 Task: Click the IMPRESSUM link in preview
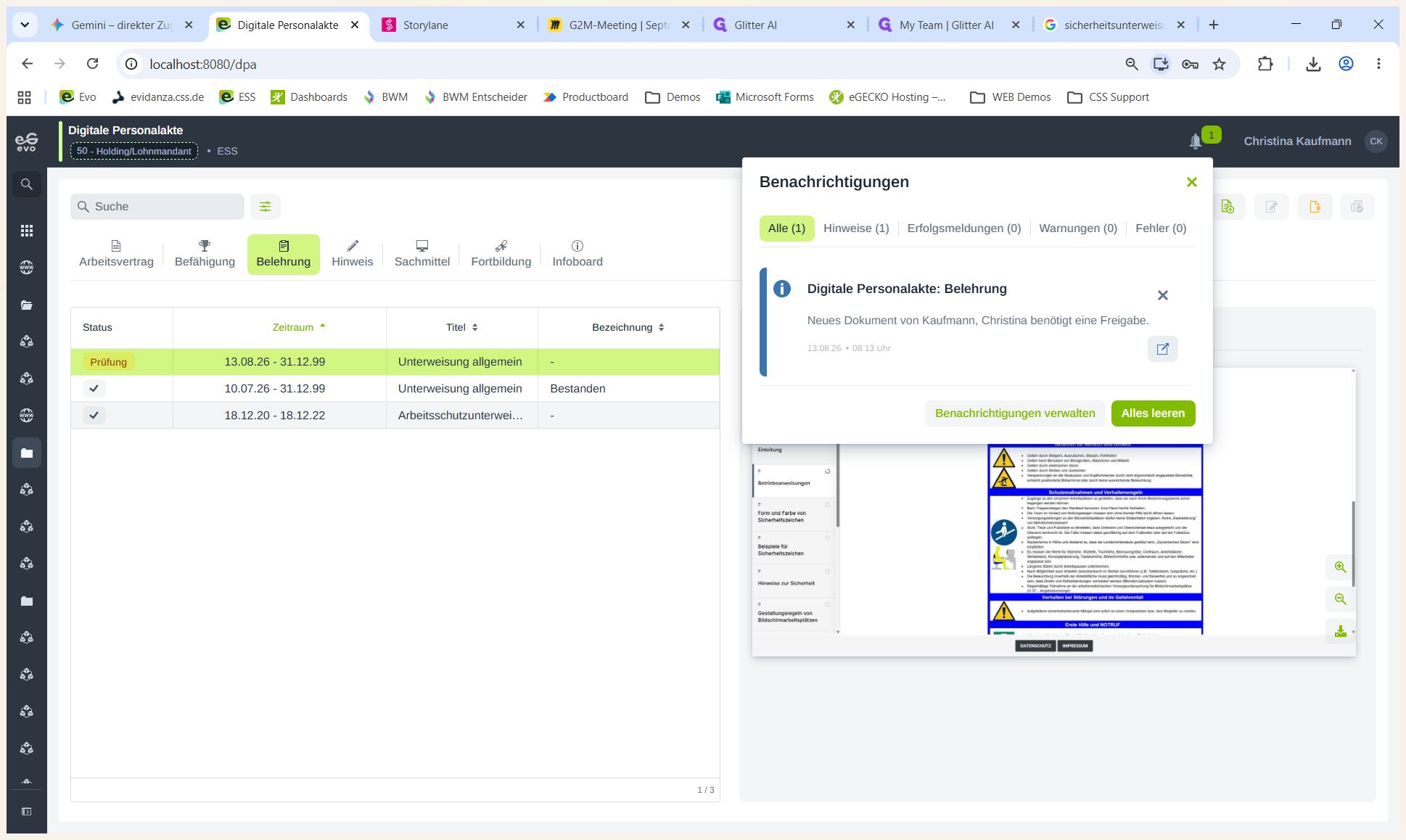point(1075,646)
